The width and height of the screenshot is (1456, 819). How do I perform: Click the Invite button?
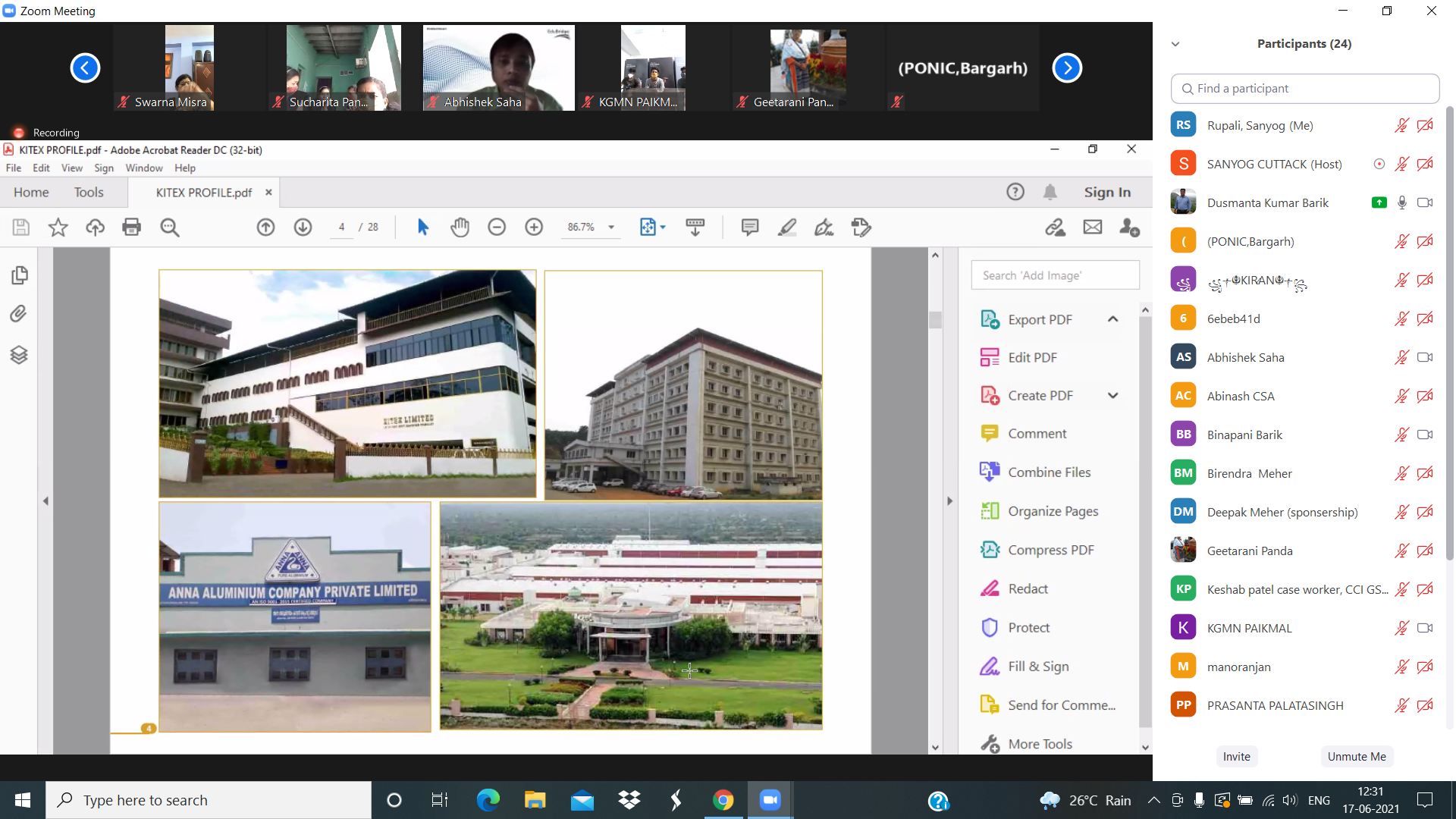[x=1236, y=756]
